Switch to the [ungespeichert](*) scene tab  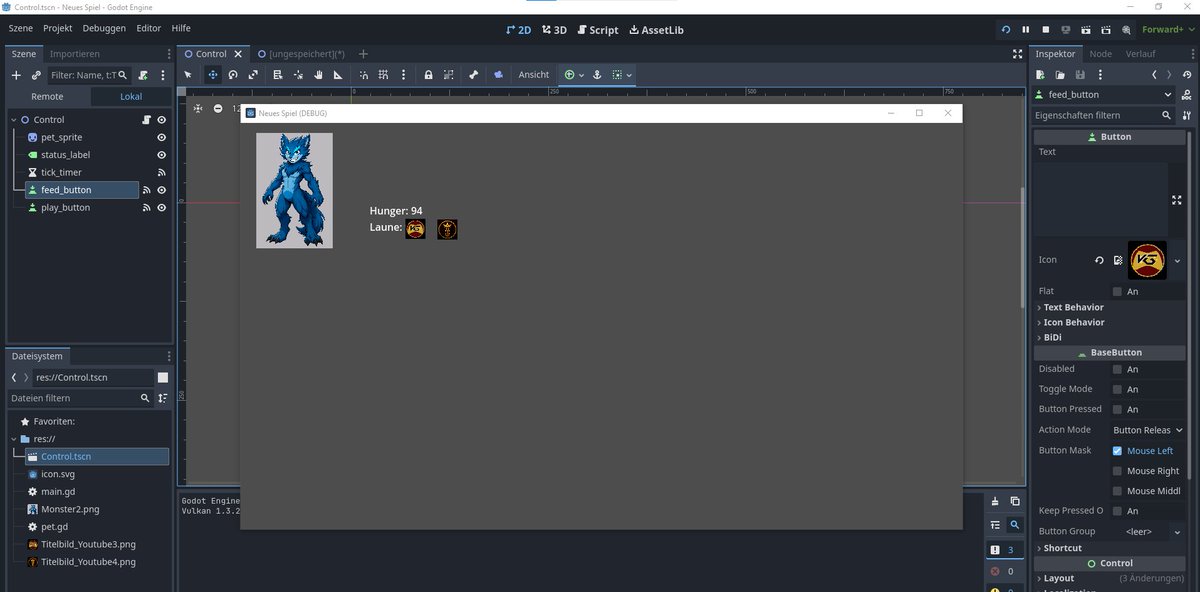coord(300,54)
